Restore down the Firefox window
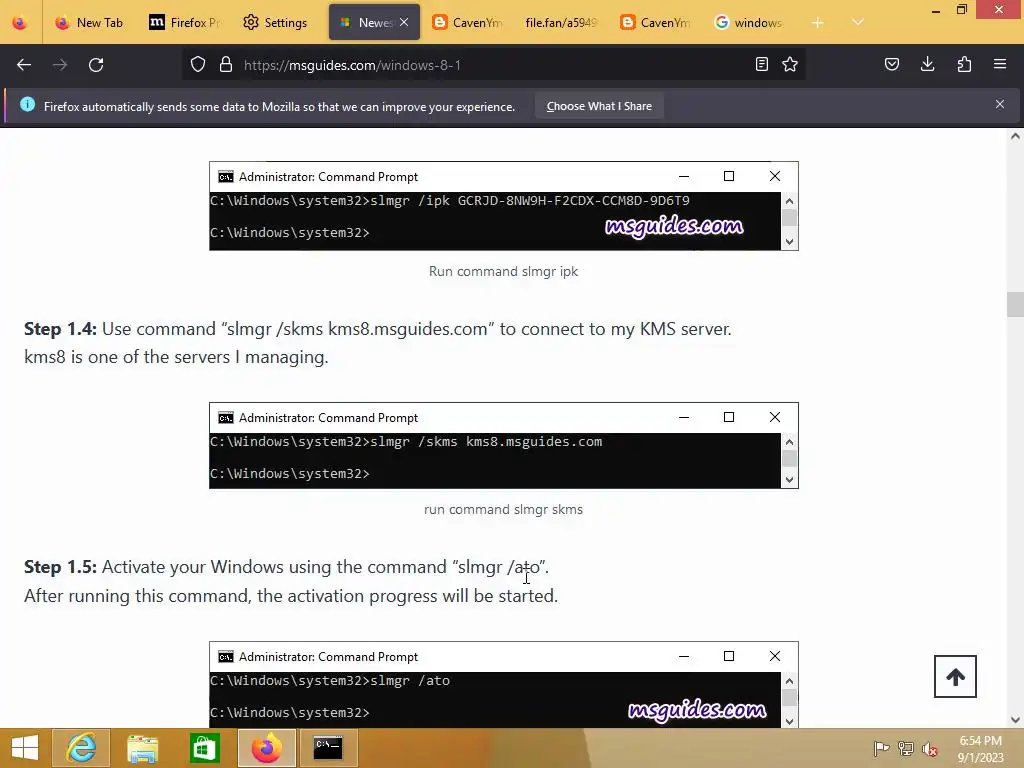Image resolution: width=1024 pixels, height=768 pixels. click(961, 9)
